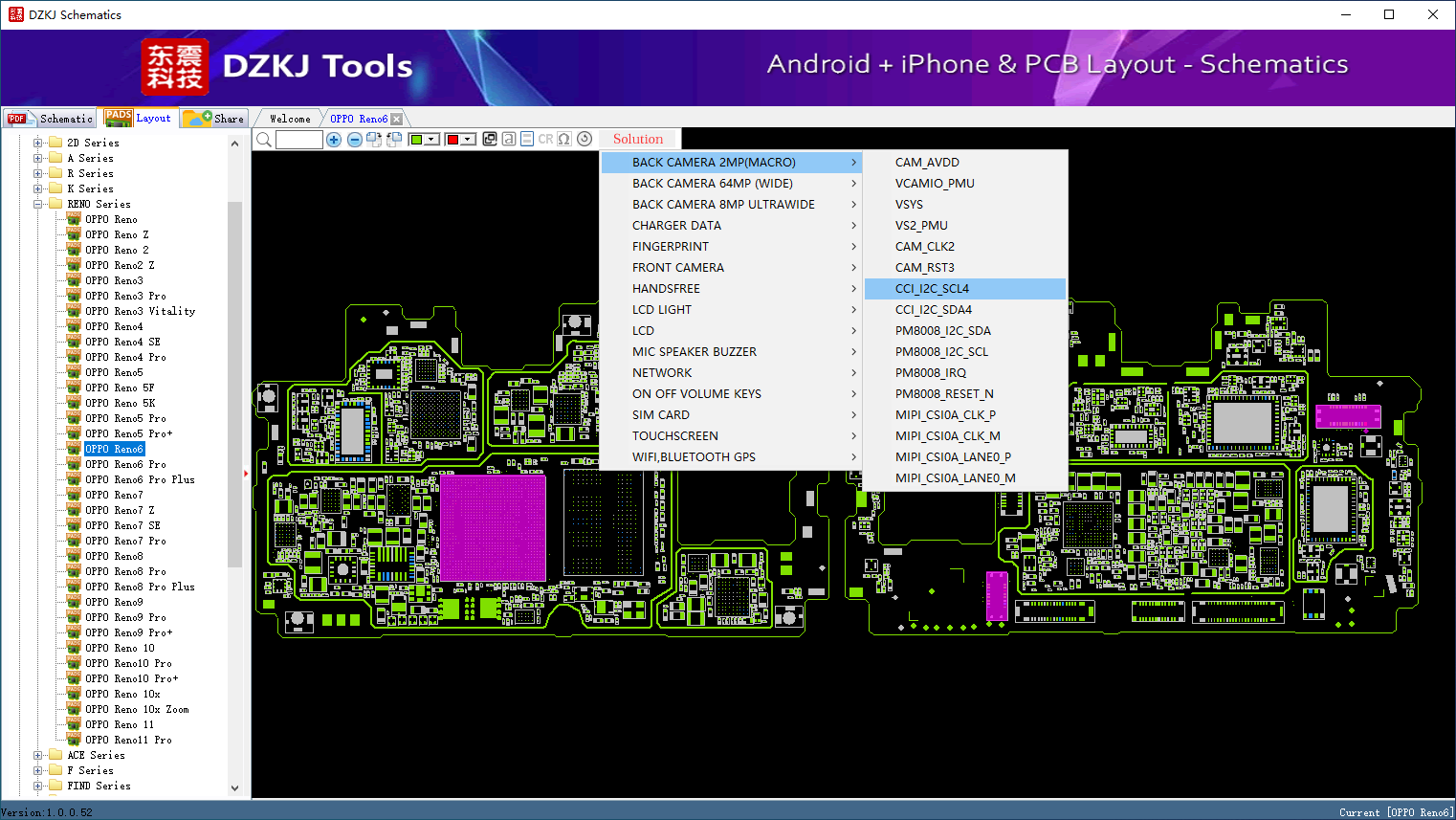Select CAM_AVDD signal entry

pos(965,163)
